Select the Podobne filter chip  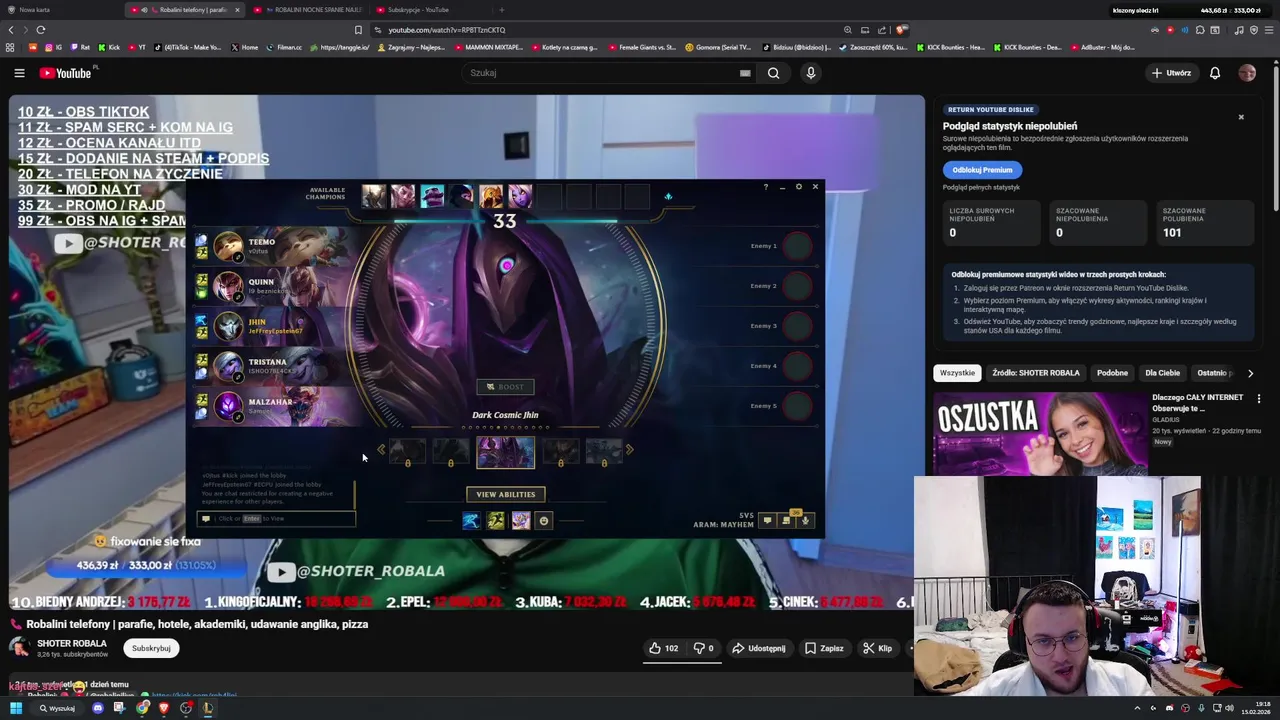(1112, 373)
